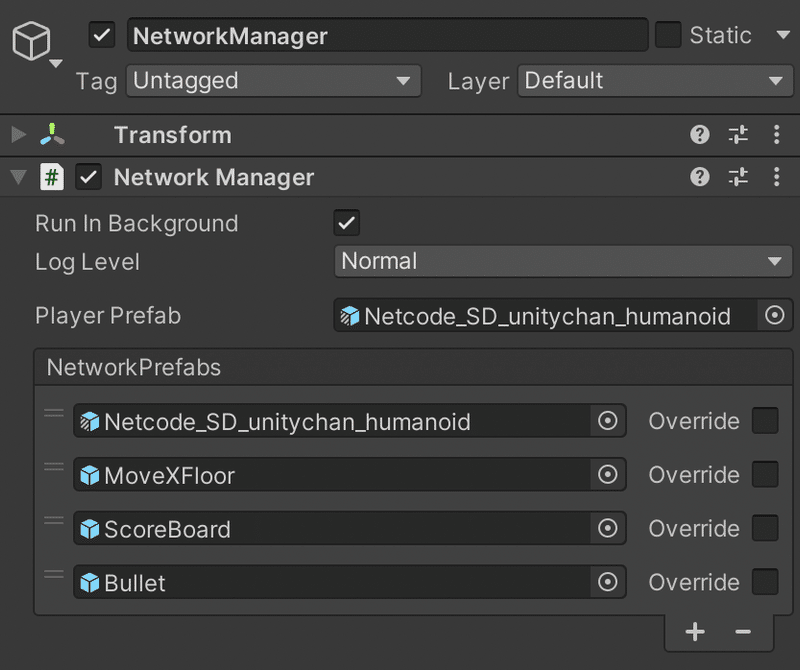This screenshot has width=800, height=670.
Task: Open the Layer dropdown
Action: coord(655,81)
